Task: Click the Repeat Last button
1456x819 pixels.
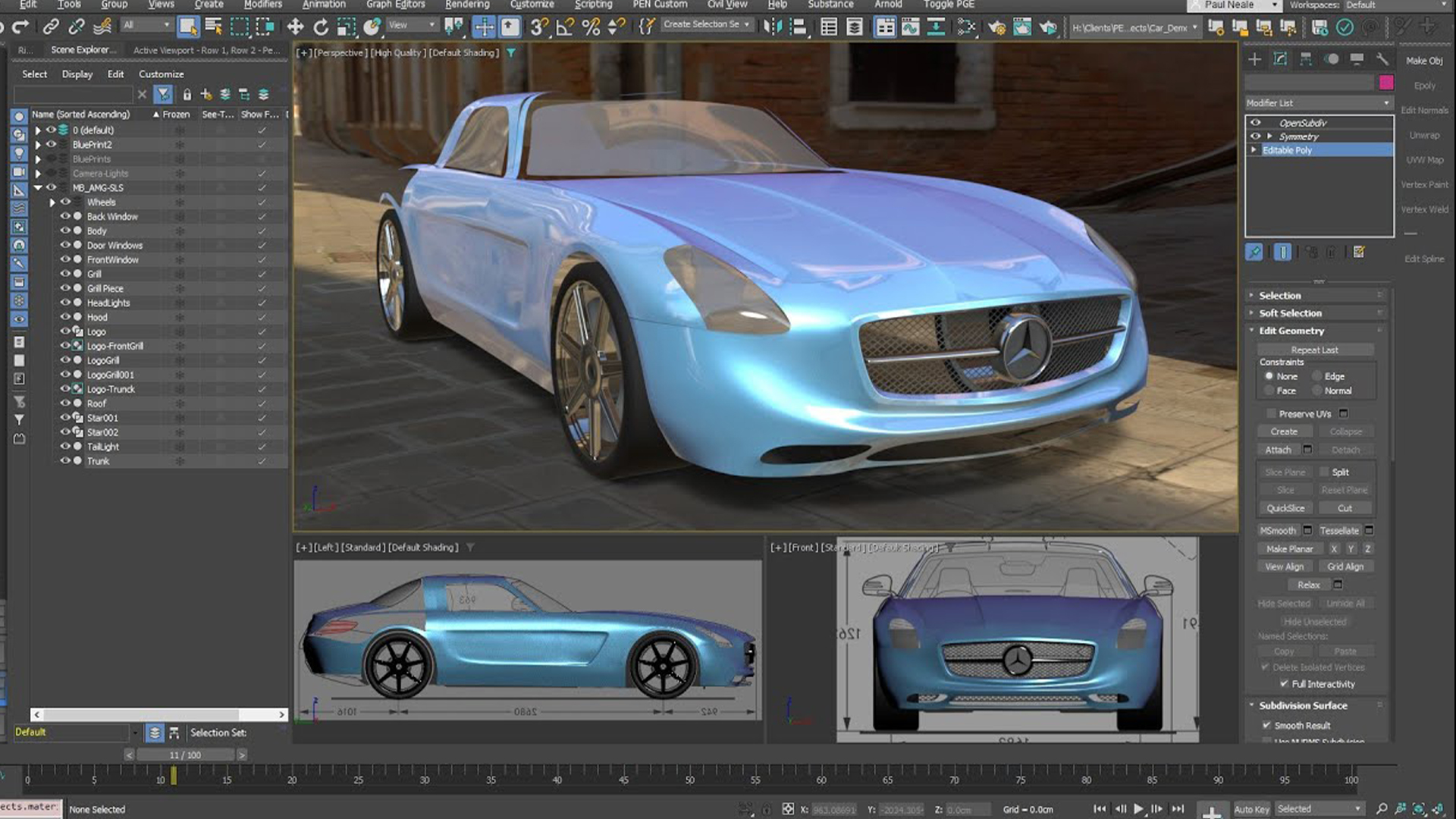Action: coord(1315,350)
